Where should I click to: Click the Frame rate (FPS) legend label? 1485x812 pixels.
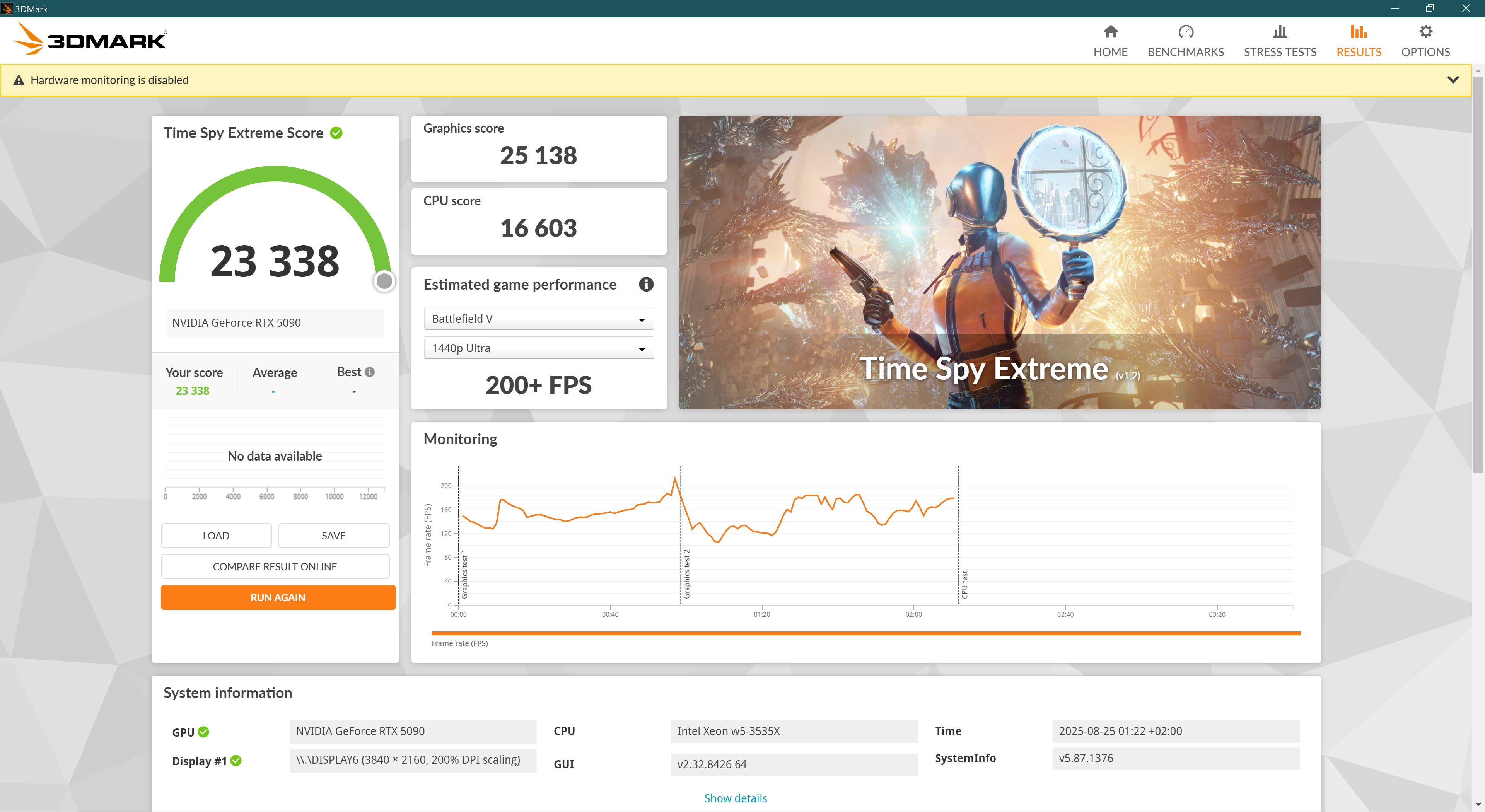tap(459, 644)
